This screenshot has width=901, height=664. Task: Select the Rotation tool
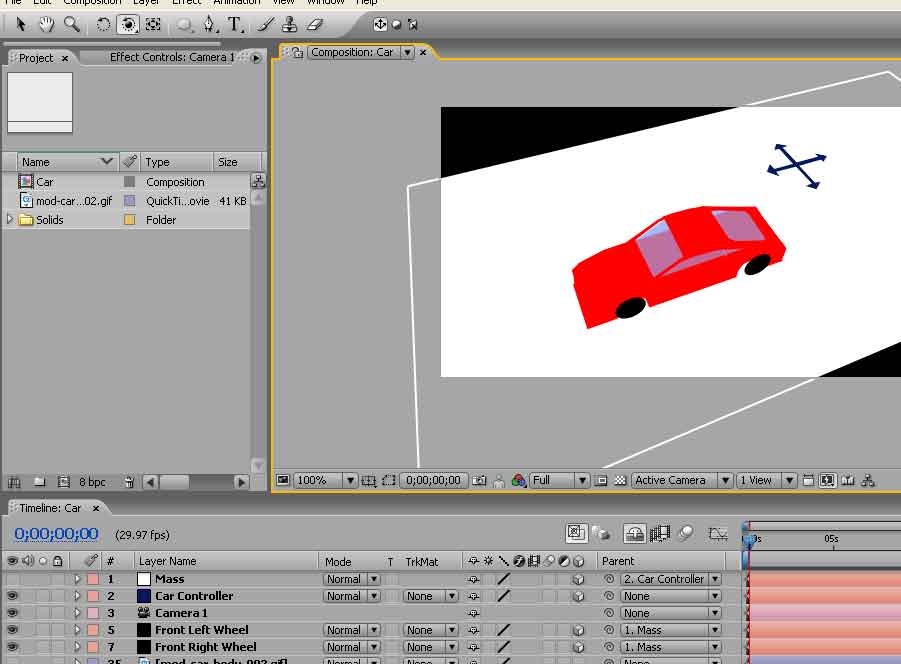(103, 24)
